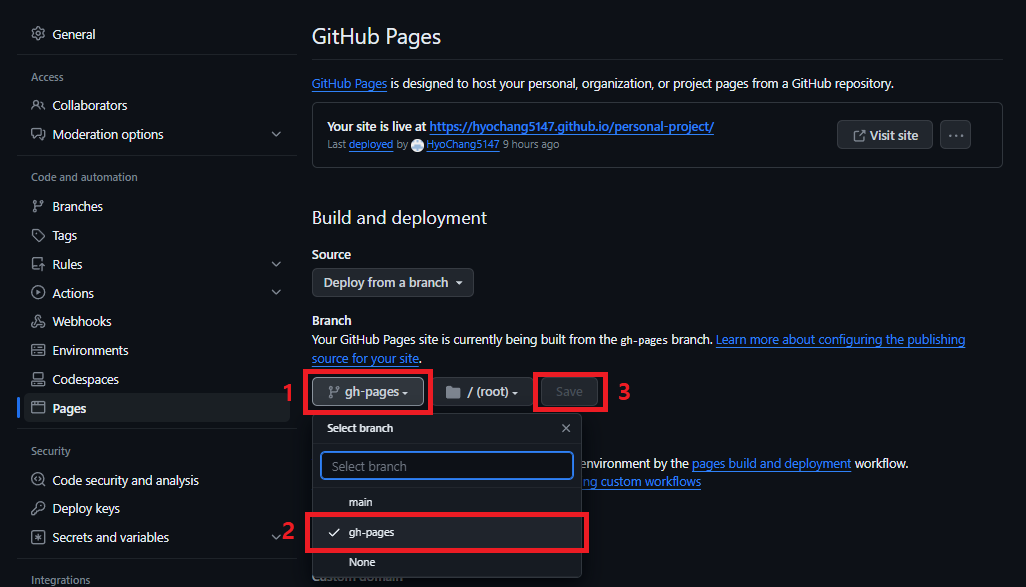The width and height of the screenshot is (1026, 587).
Task: Open Tags settings page
Action: [x=65, y=236]
